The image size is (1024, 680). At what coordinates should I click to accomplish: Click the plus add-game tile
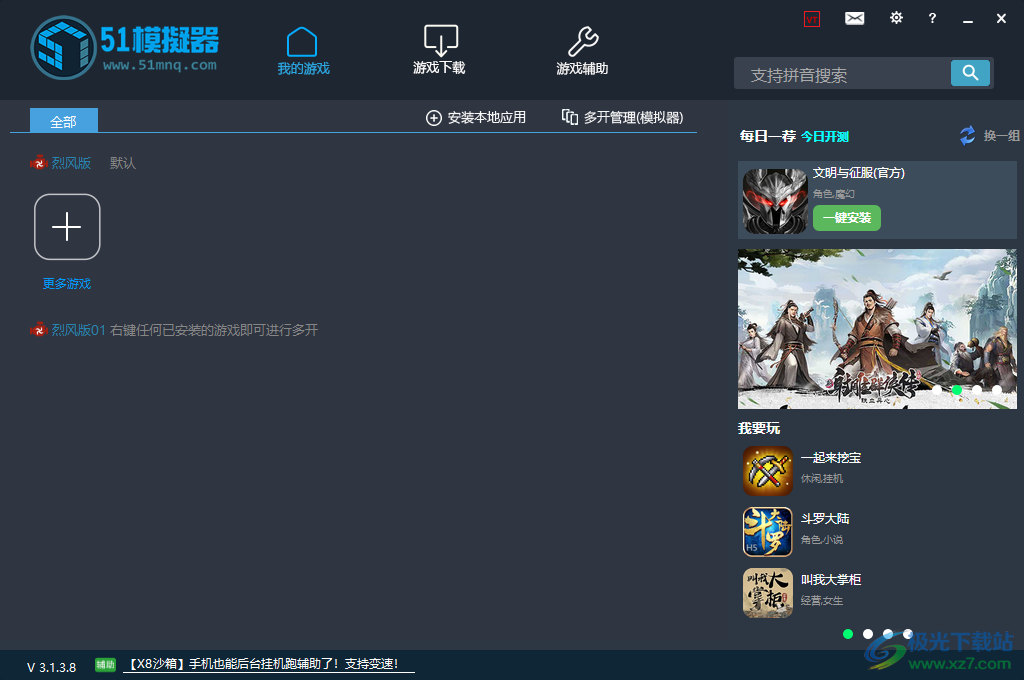tap(67, 227)
